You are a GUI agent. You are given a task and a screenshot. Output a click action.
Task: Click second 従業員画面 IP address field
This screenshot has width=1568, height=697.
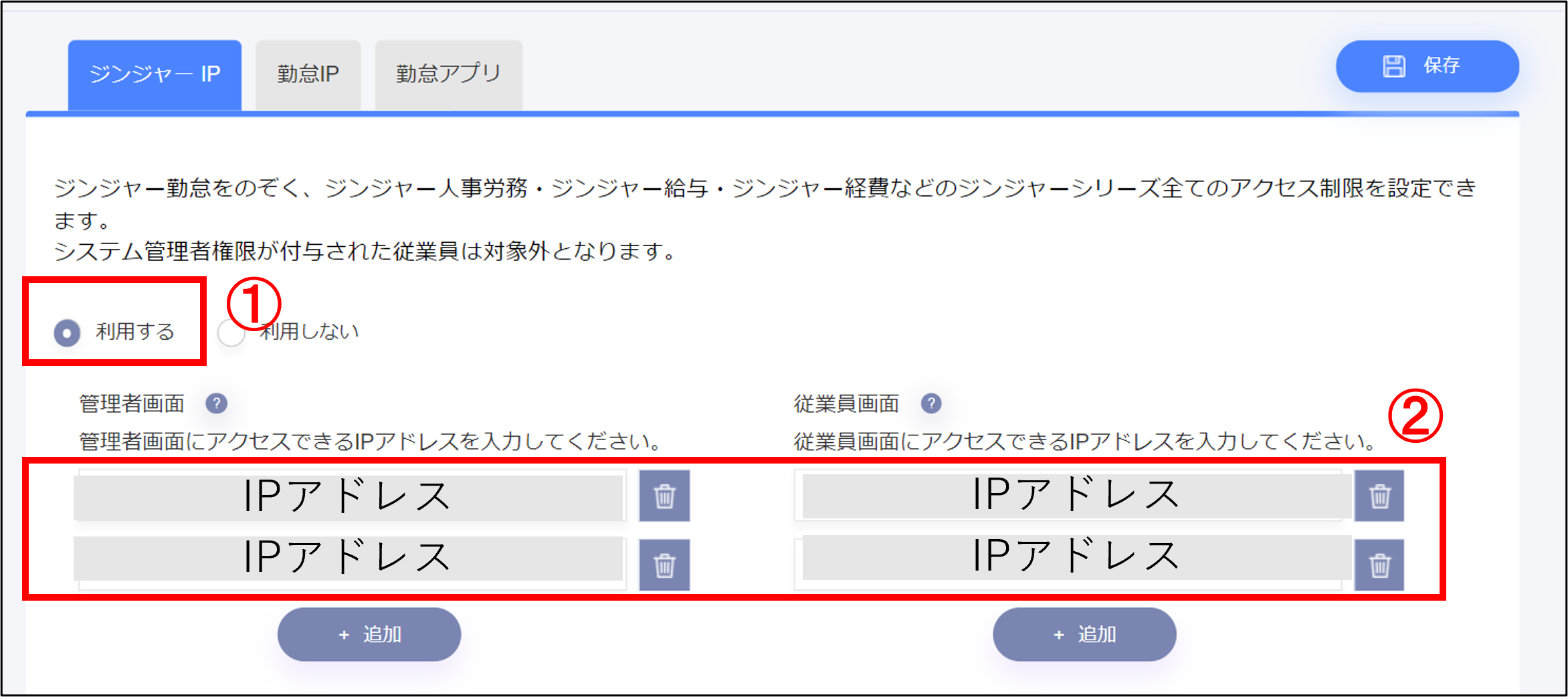[1068, 564]
